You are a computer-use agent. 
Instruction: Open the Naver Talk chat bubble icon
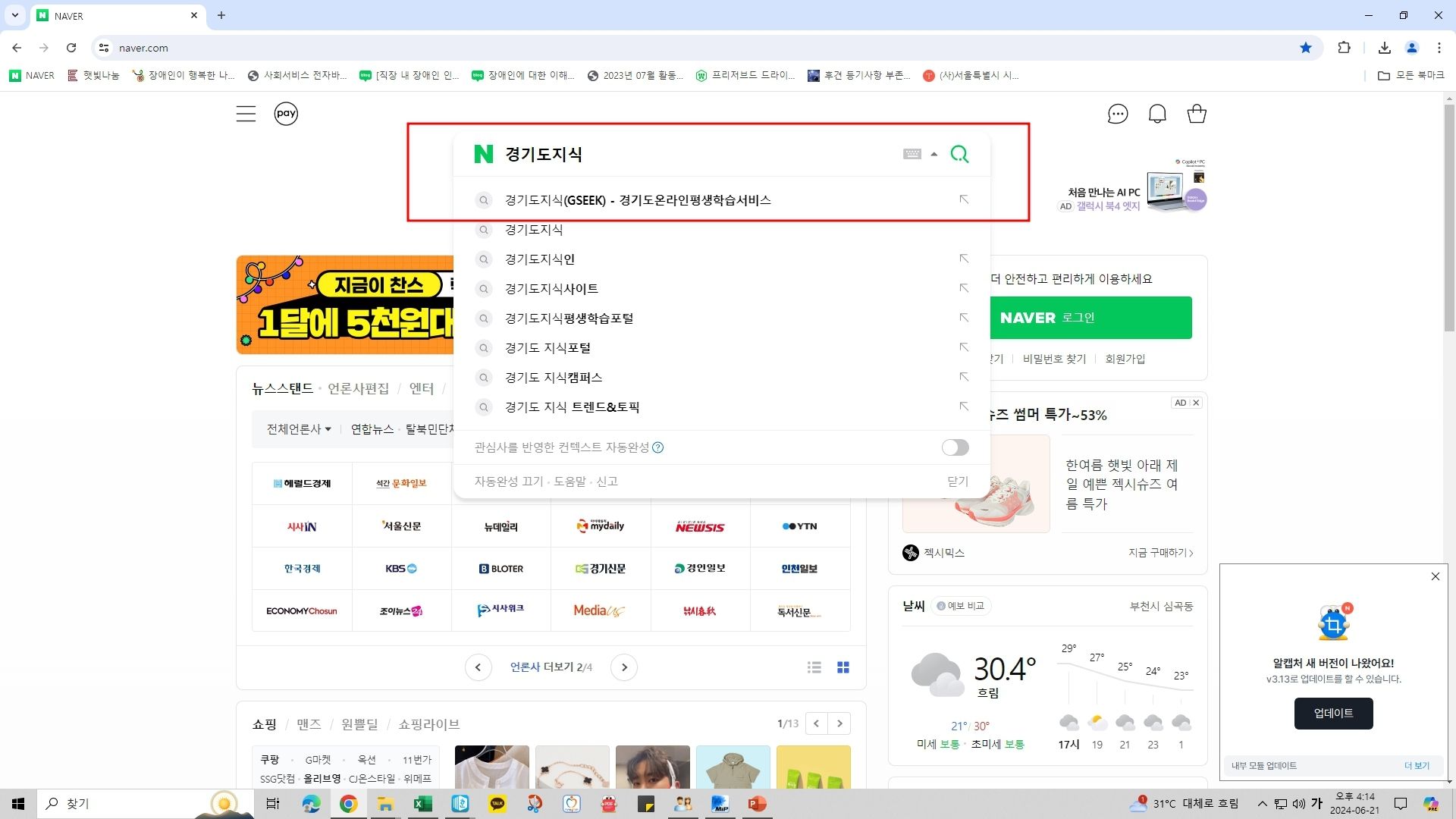1117,114
